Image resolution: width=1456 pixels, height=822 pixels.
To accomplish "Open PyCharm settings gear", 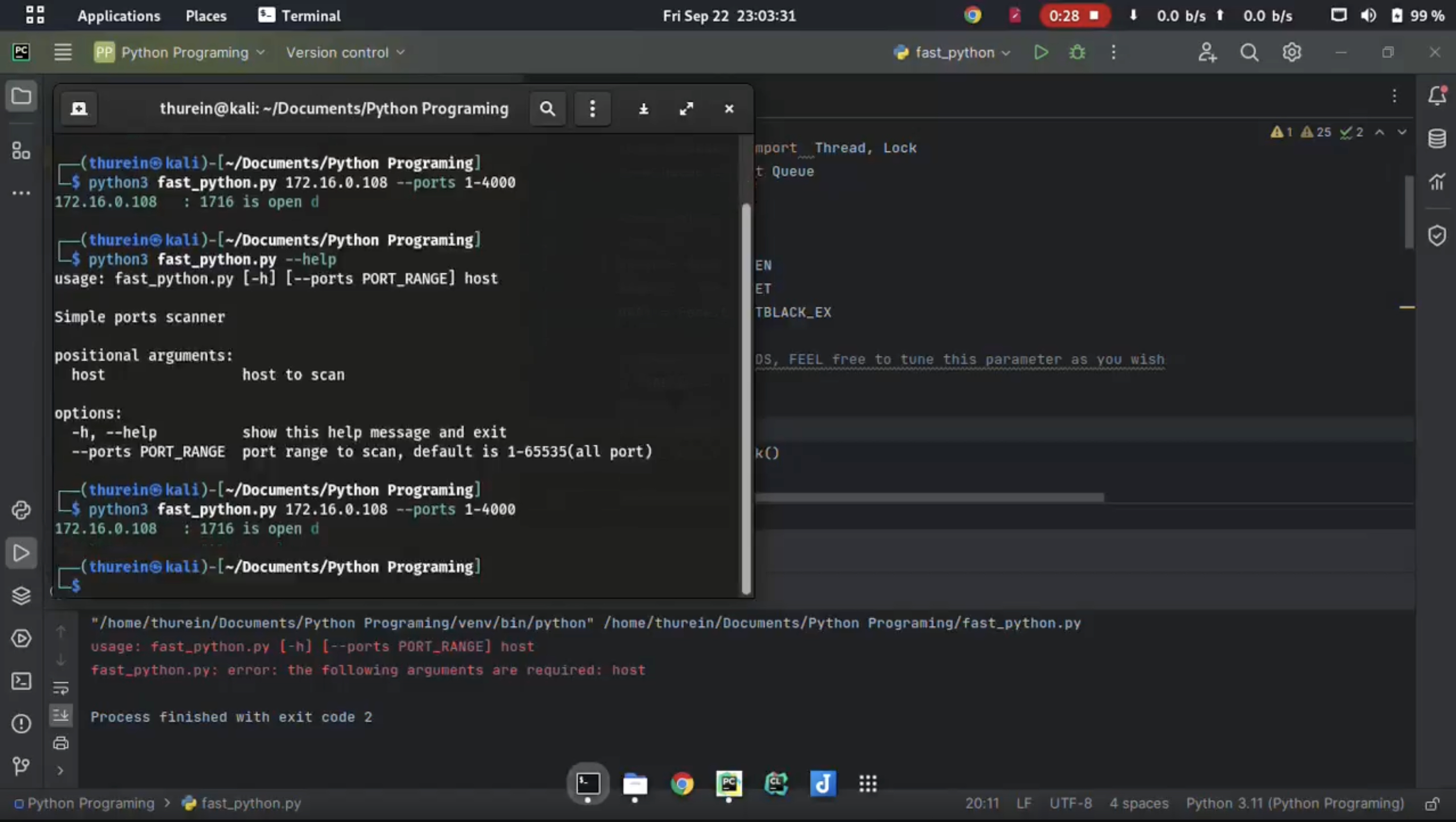I will pos(1292,52).
